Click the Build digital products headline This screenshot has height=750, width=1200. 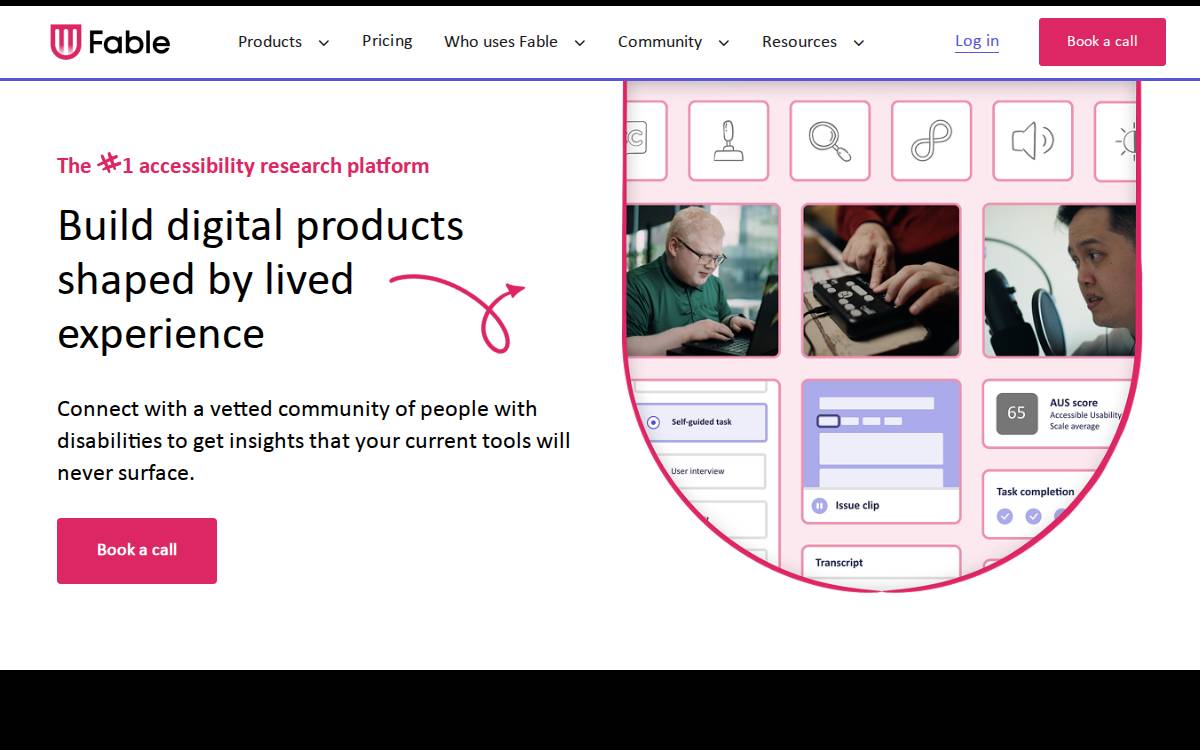(260, 279)
